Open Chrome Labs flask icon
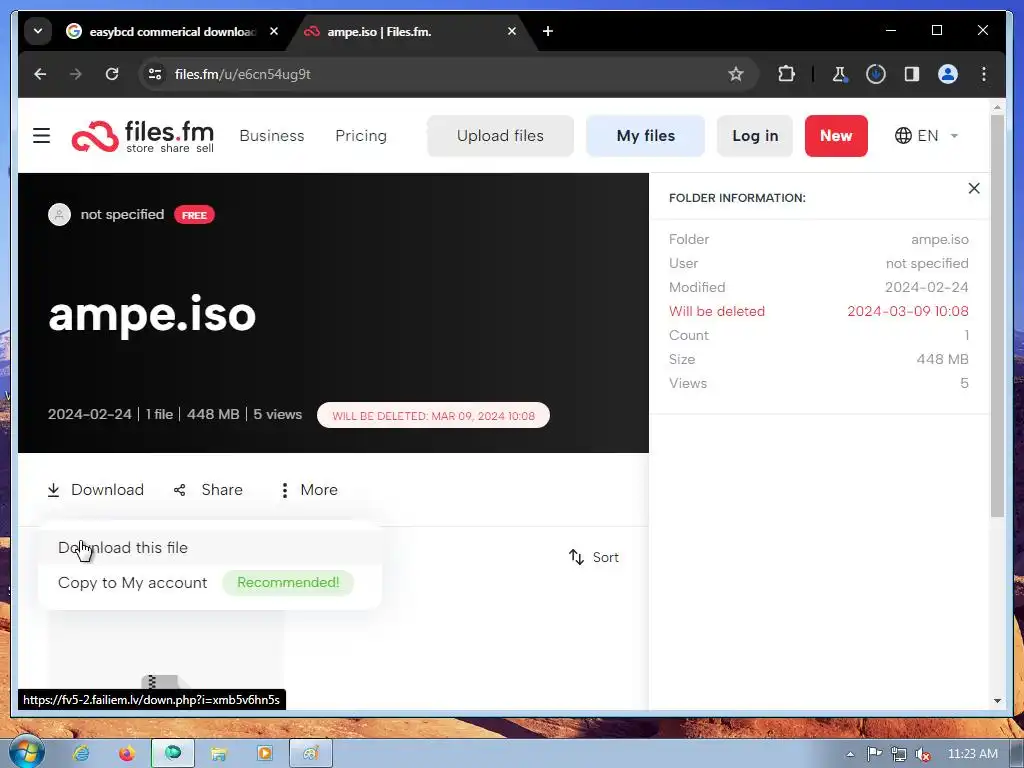The width and height of the screenshot is (1024, 768). 840,74
